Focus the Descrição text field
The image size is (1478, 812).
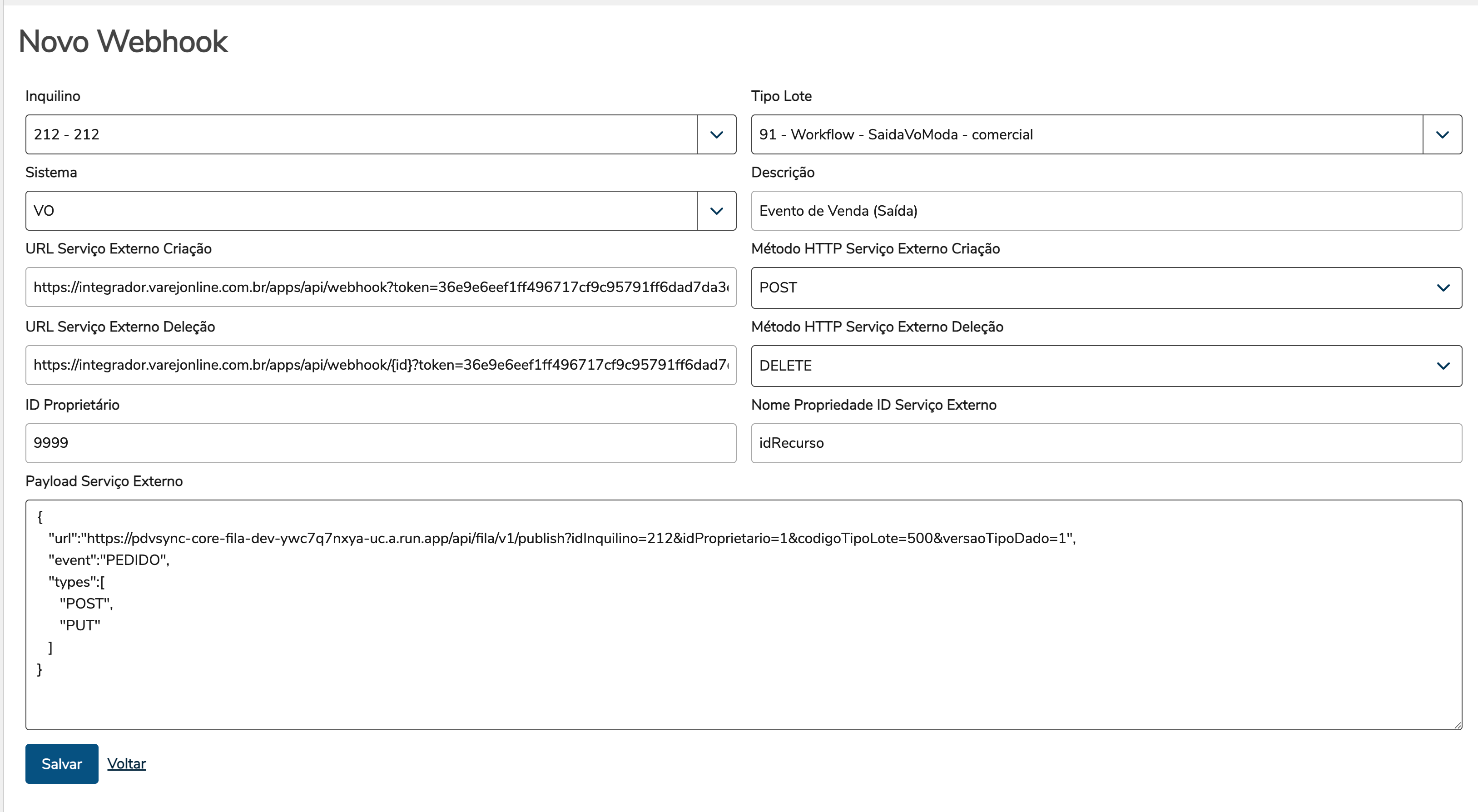[x=1106, y=211]
